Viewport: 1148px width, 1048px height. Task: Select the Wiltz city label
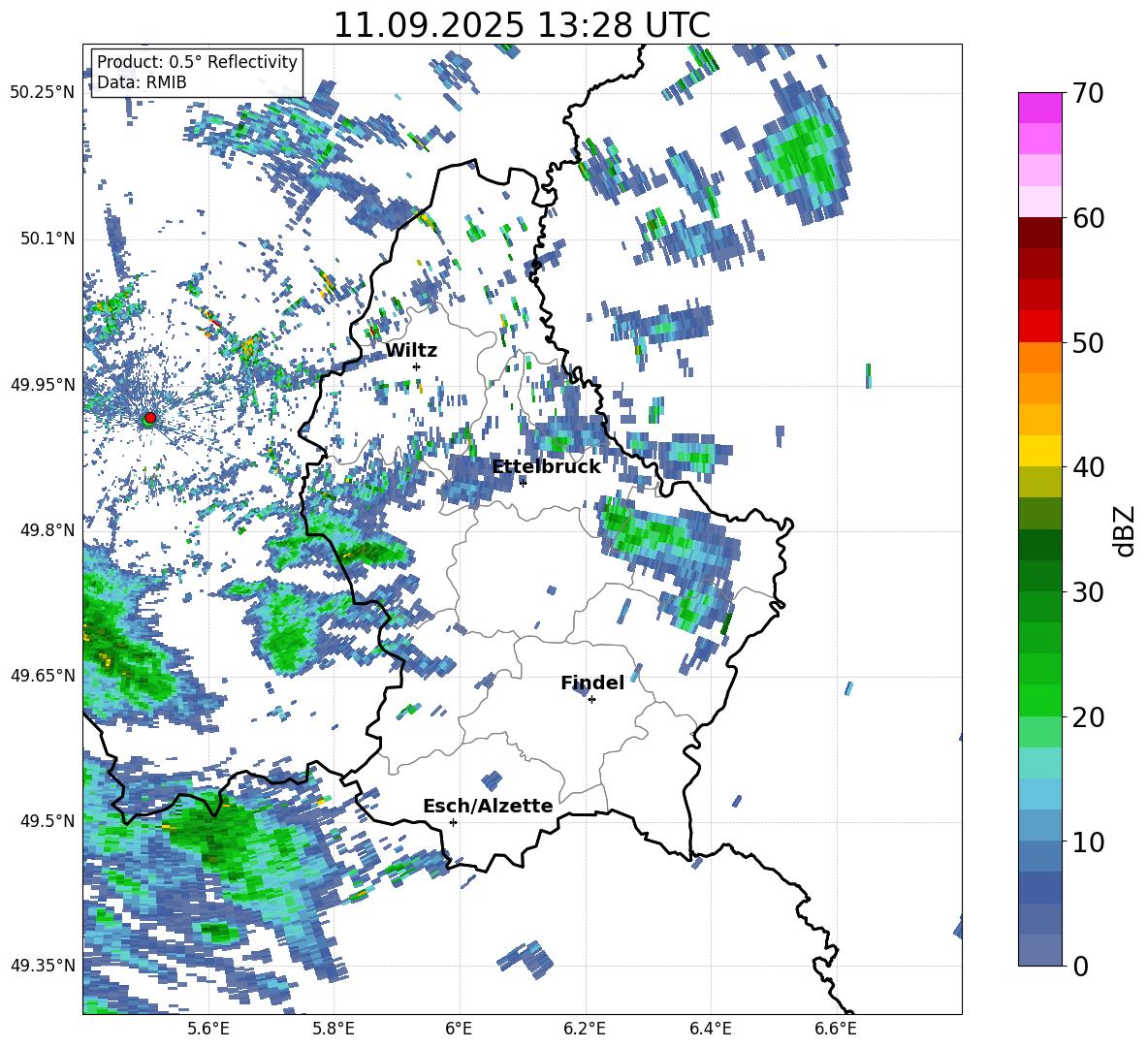411,351
